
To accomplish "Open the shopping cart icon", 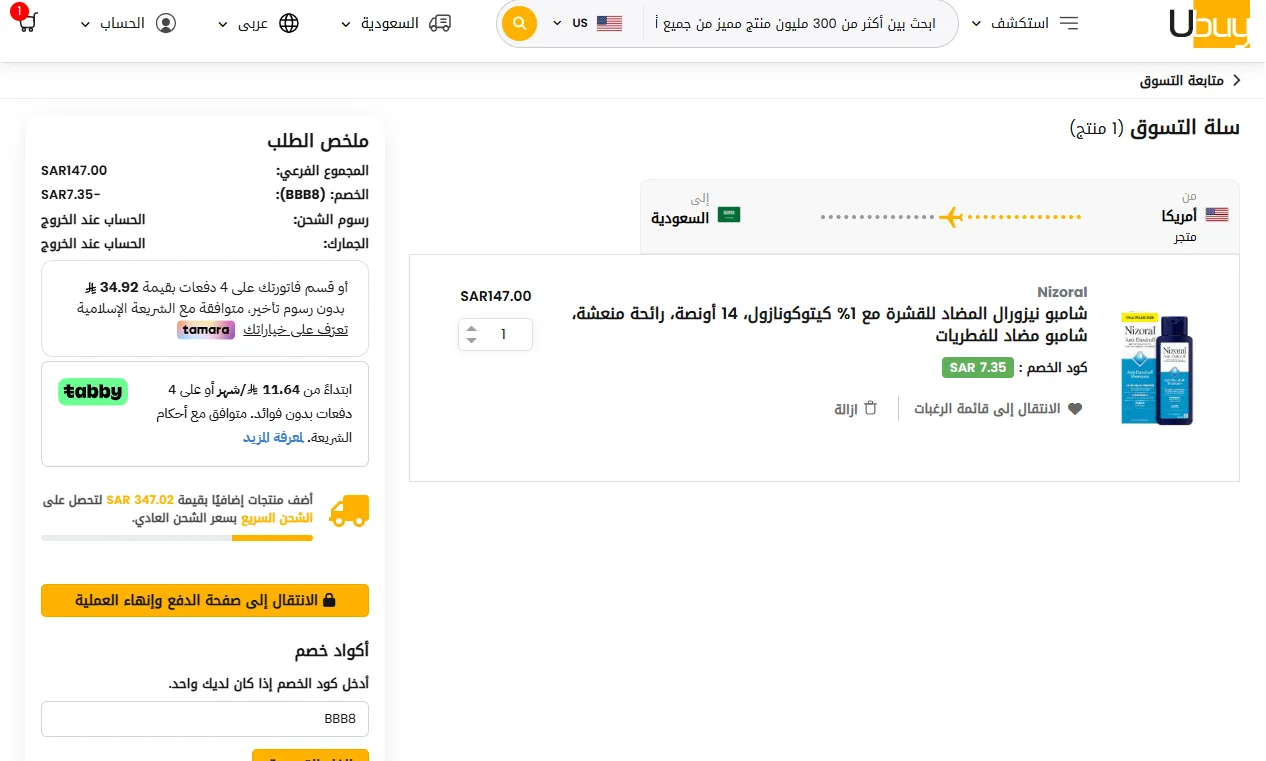I will click(28, 21).
